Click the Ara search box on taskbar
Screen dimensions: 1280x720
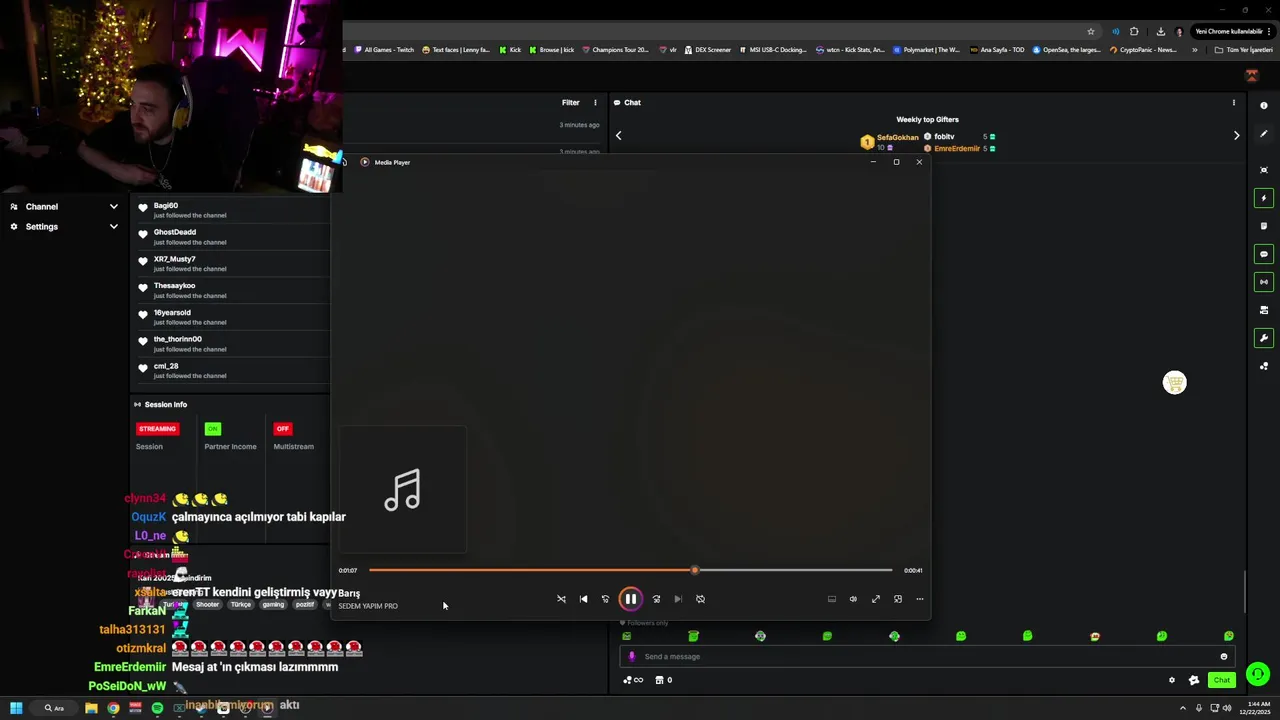coord(55,708)
